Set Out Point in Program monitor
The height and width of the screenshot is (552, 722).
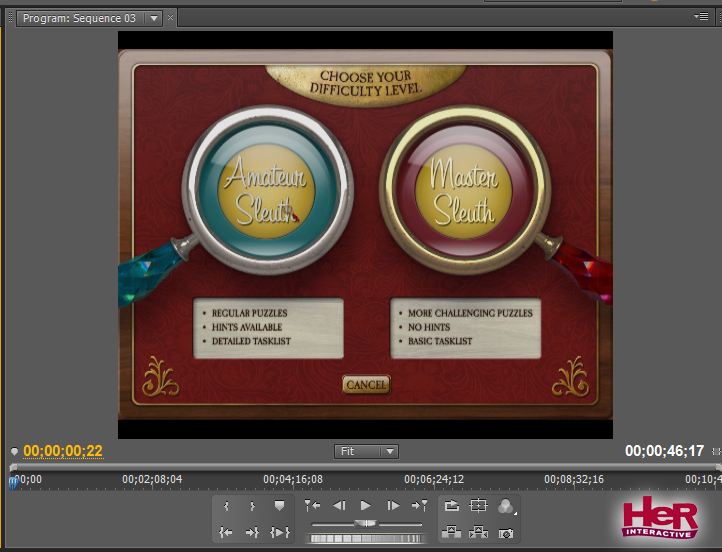pos(252,506)
